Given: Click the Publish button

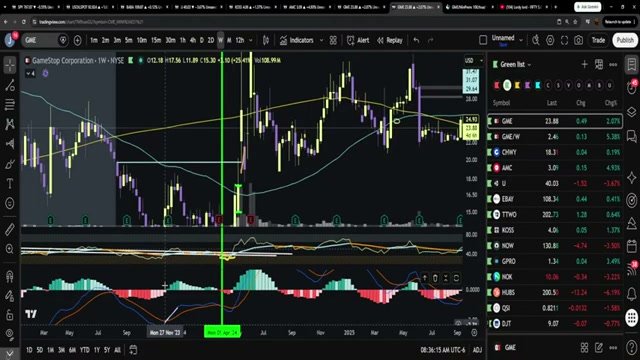Looking at the screenshot, I should coord(625,40).
